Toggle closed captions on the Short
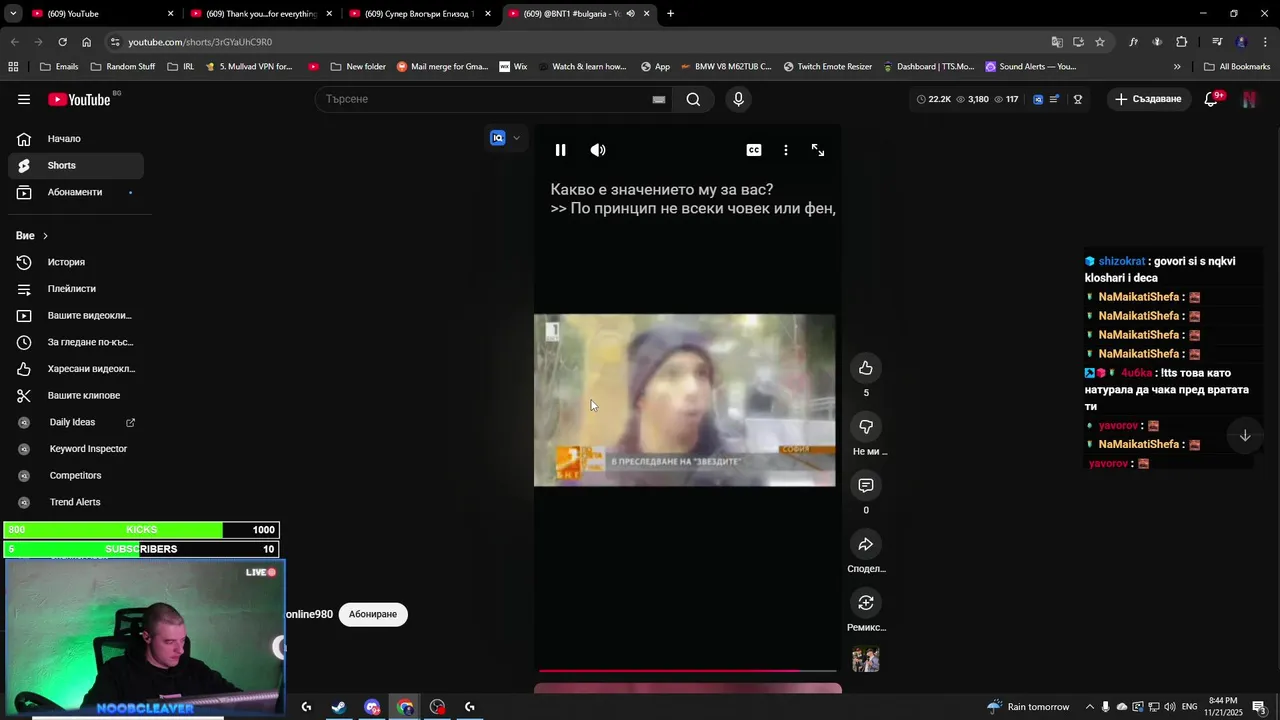The height and width of the screenshot is (720, 1280). tap(754, 150)
